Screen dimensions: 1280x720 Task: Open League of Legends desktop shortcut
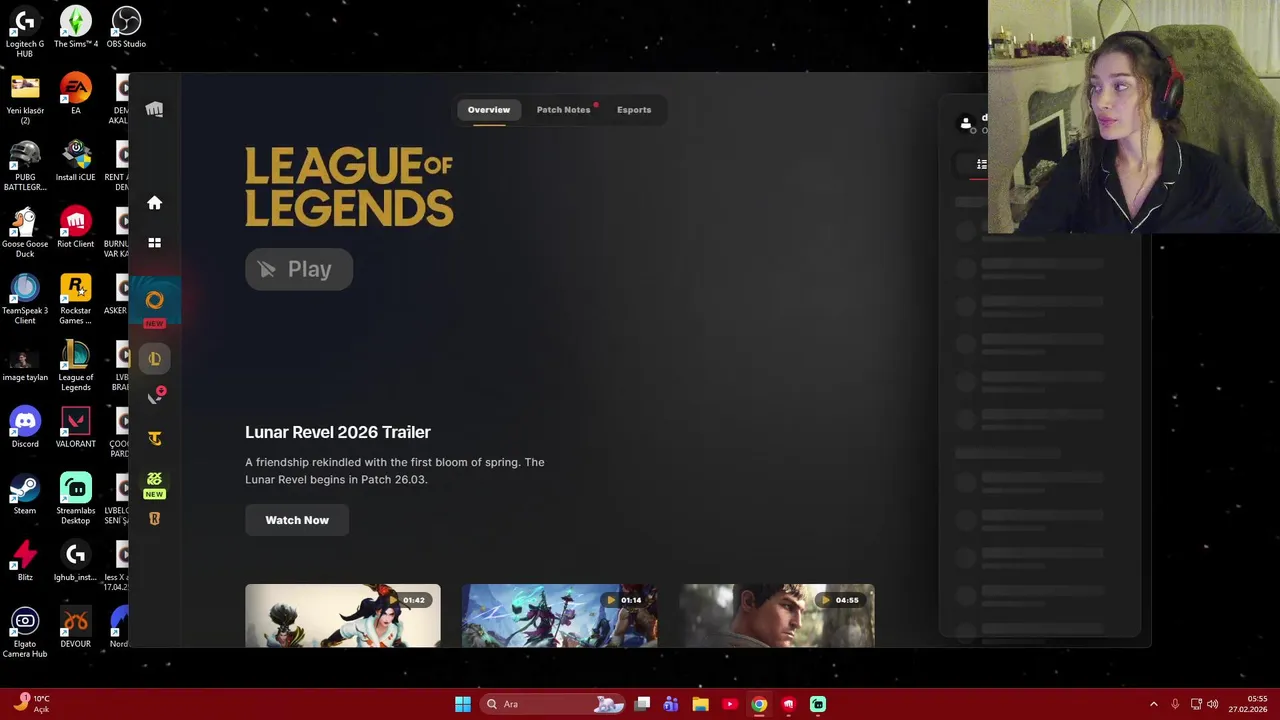(75, 366)
